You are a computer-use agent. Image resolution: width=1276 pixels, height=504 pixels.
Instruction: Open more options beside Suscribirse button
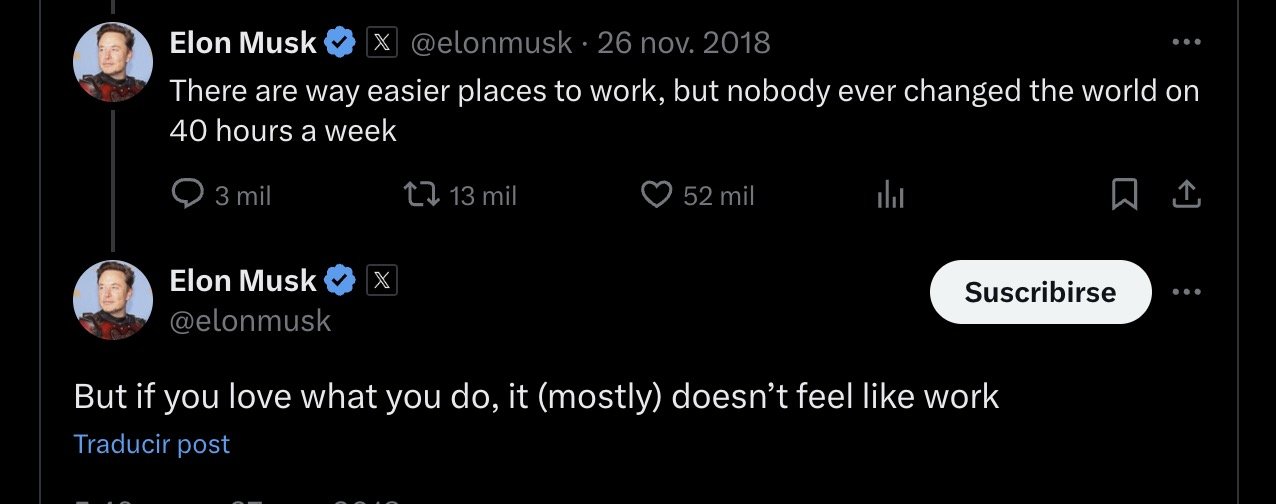pyautogui.click(x=1185, y=292)
